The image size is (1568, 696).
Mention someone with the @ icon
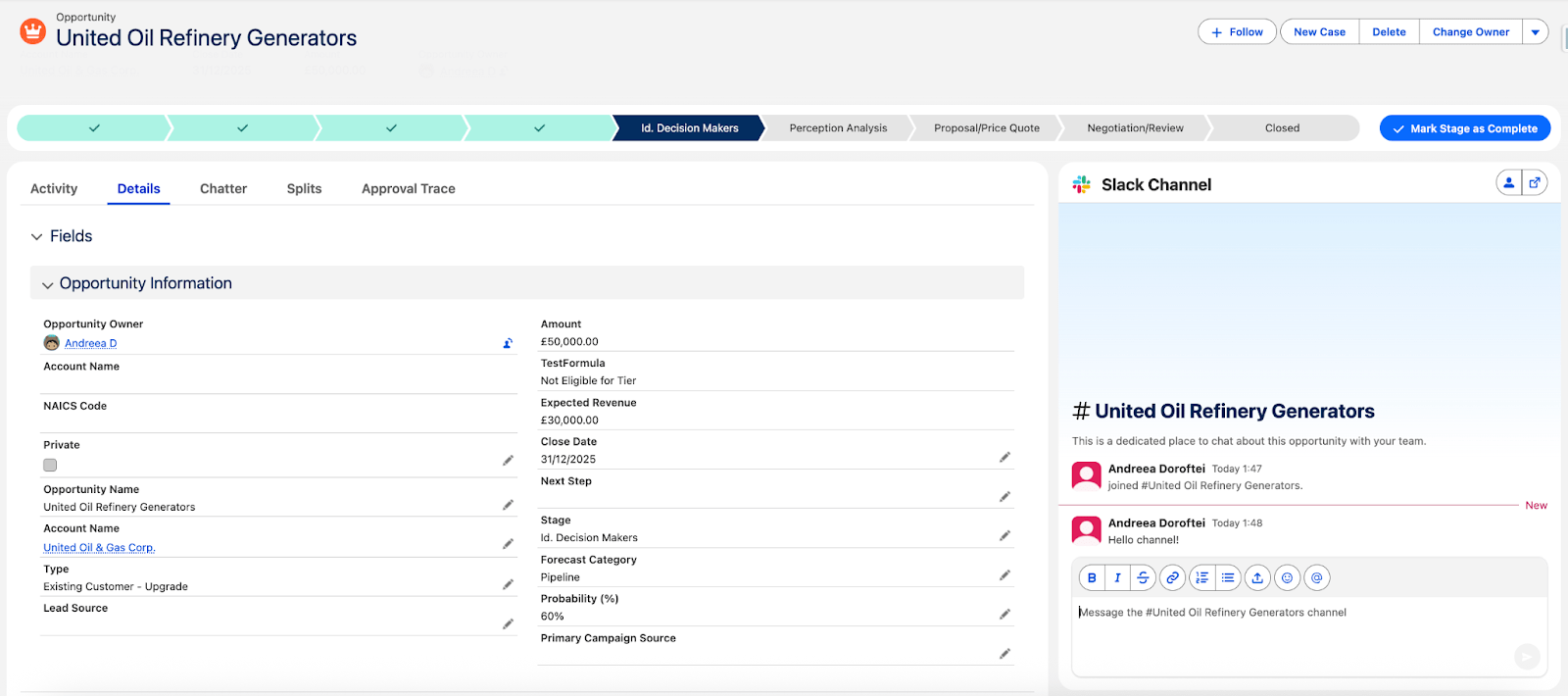pos(1317,578)
